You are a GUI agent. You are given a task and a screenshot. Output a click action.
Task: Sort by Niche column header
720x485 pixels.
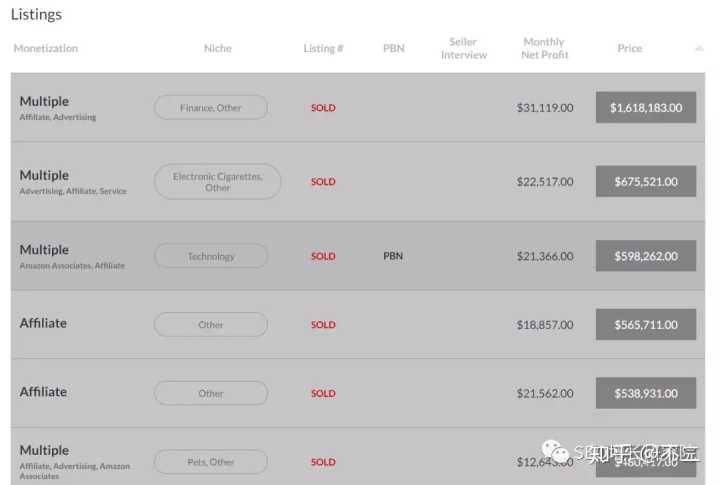point(218,48)
